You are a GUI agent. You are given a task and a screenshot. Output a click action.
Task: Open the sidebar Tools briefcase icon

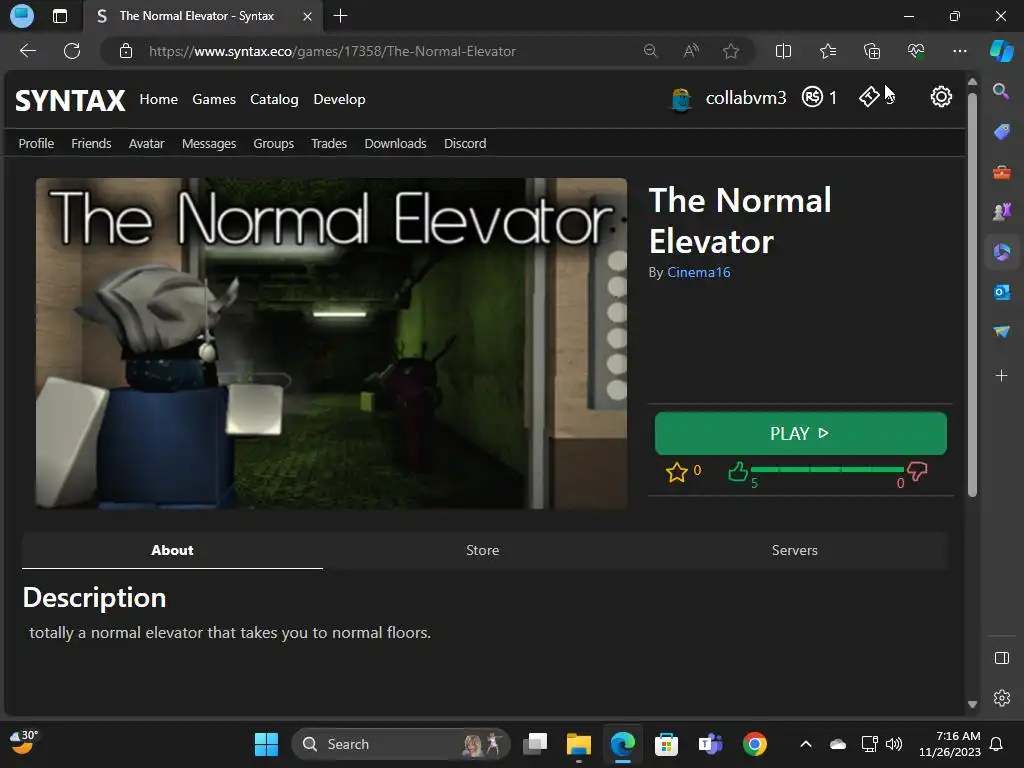pyautogui.click(x=1001, y=172)
